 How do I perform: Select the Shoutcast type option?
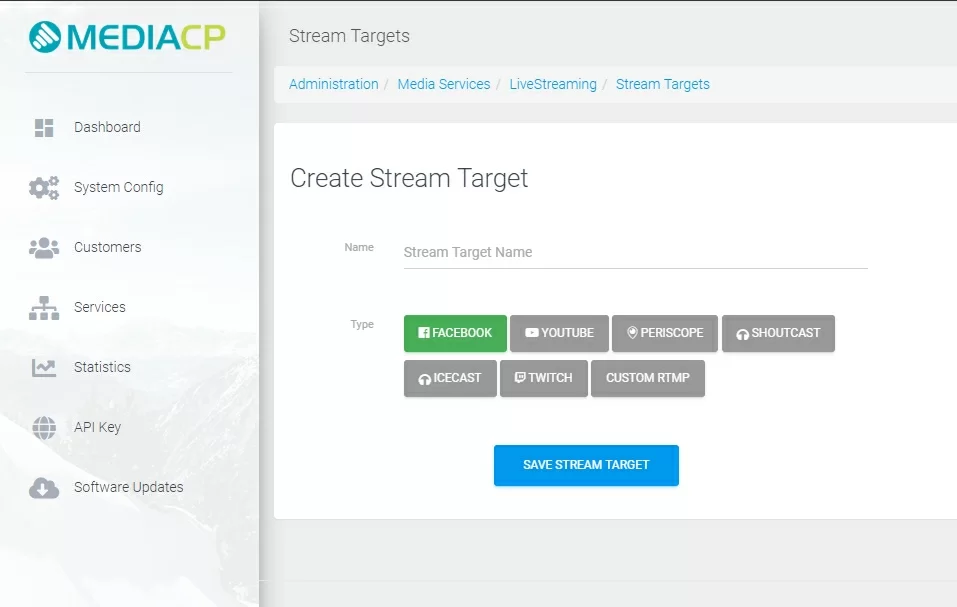[x=777, y=333]
